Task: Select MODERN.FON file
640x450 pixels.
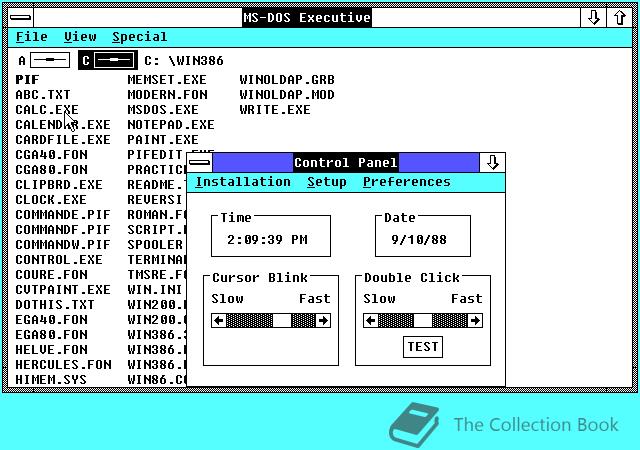Action: pos(167,95)
